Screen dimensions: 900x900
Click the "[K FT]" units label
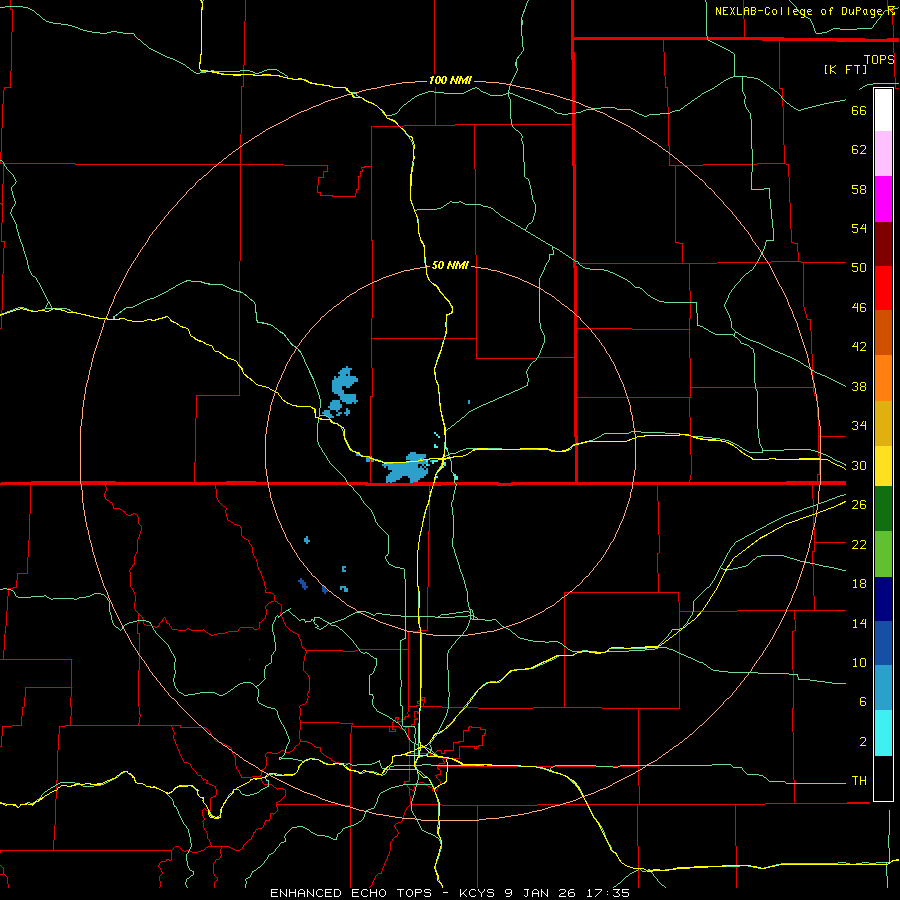point(845,69)
